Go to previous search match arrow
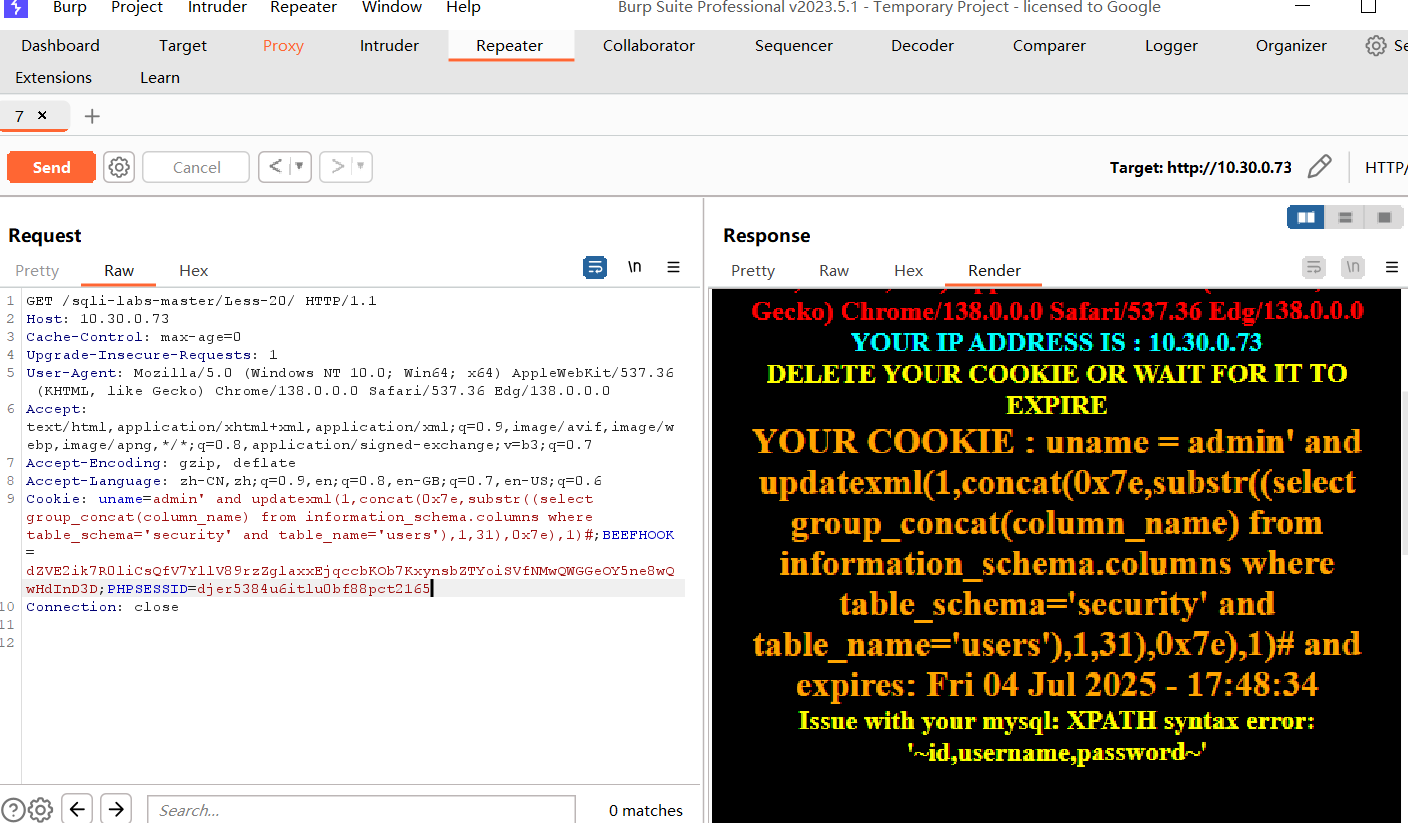This screenshot has height=823, width=1408. [77, 809]
